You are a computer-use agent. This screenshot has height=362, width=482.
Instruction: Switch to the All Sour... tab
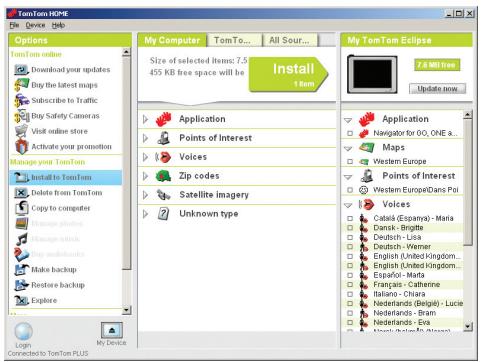pos(290,40)
